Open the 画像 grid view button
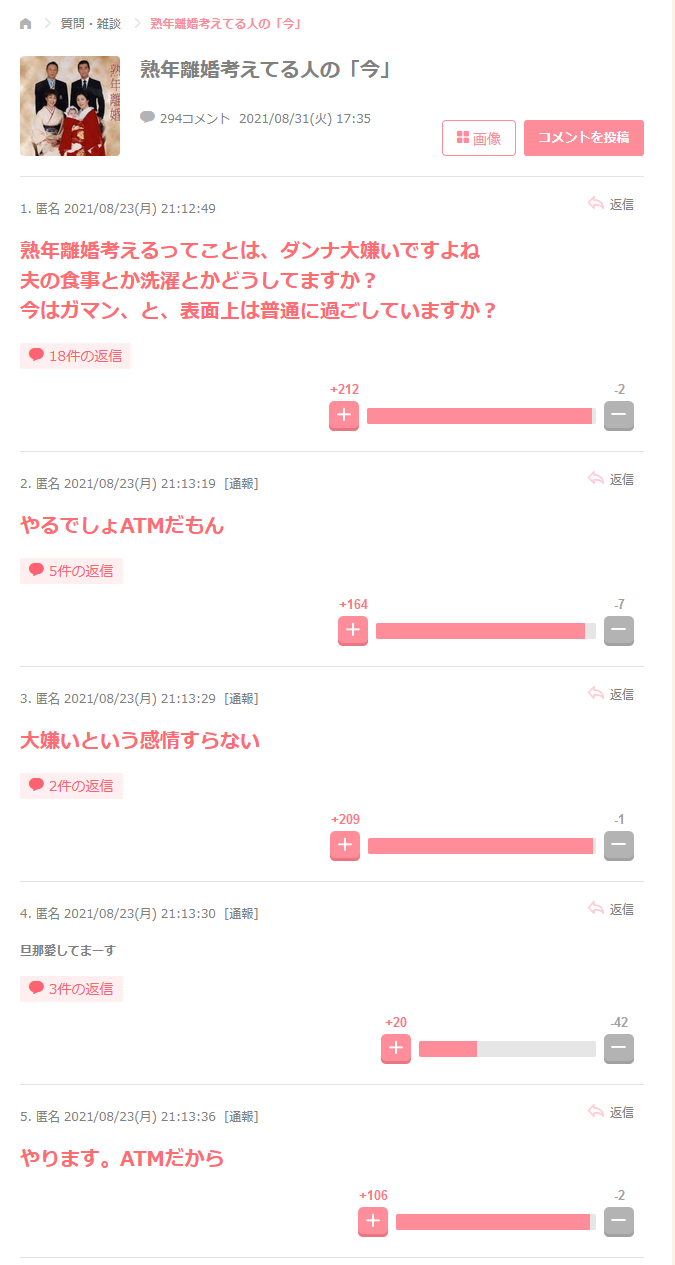 479,138
